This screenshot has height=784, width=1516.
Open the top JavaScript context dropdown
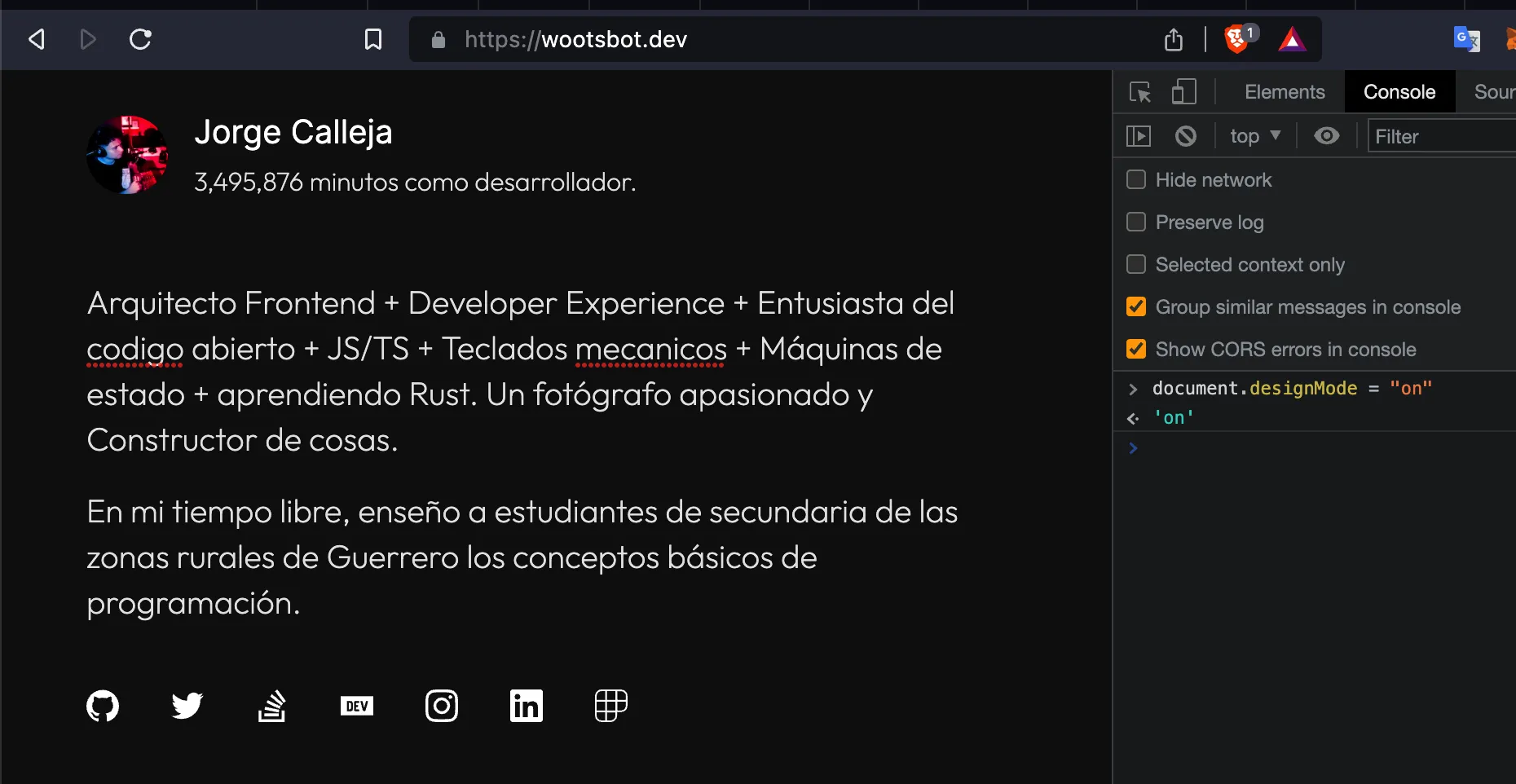coord(1255,136)
